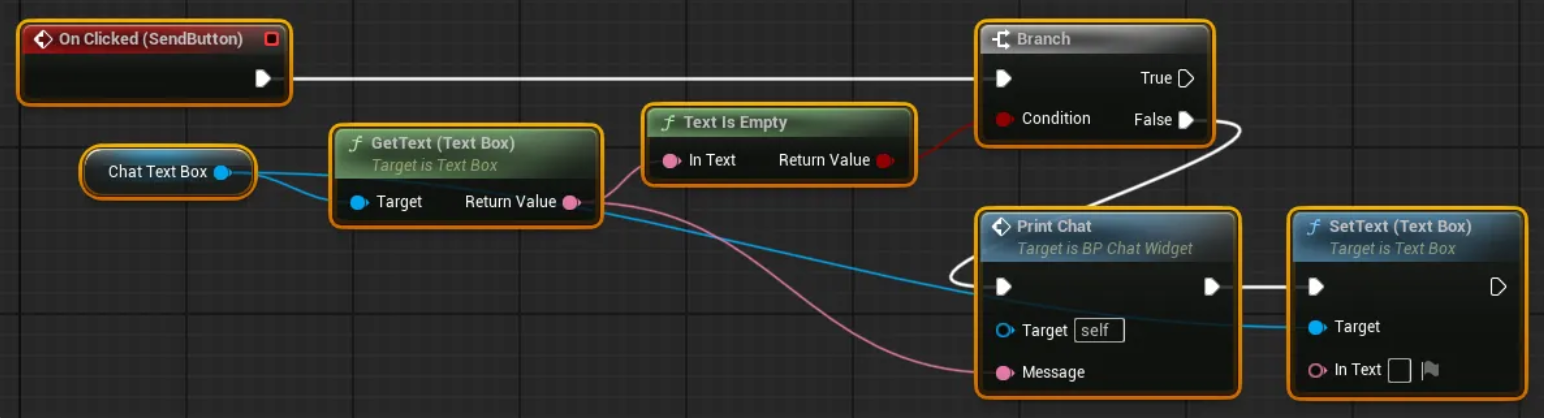
Task: Click the GetText node Return Value pin
Action: pyautogui.click(x=570, y=202)
